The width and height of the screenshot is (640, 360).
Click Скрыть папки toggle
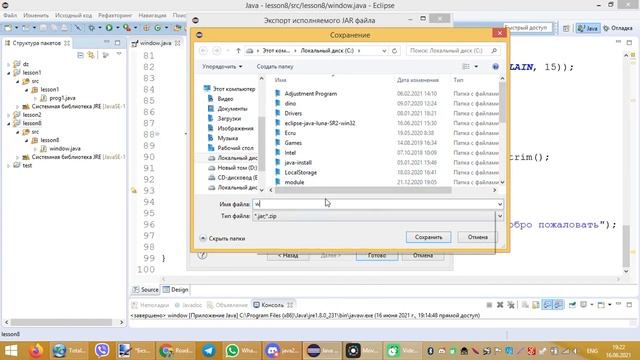(x=222, y=238)
